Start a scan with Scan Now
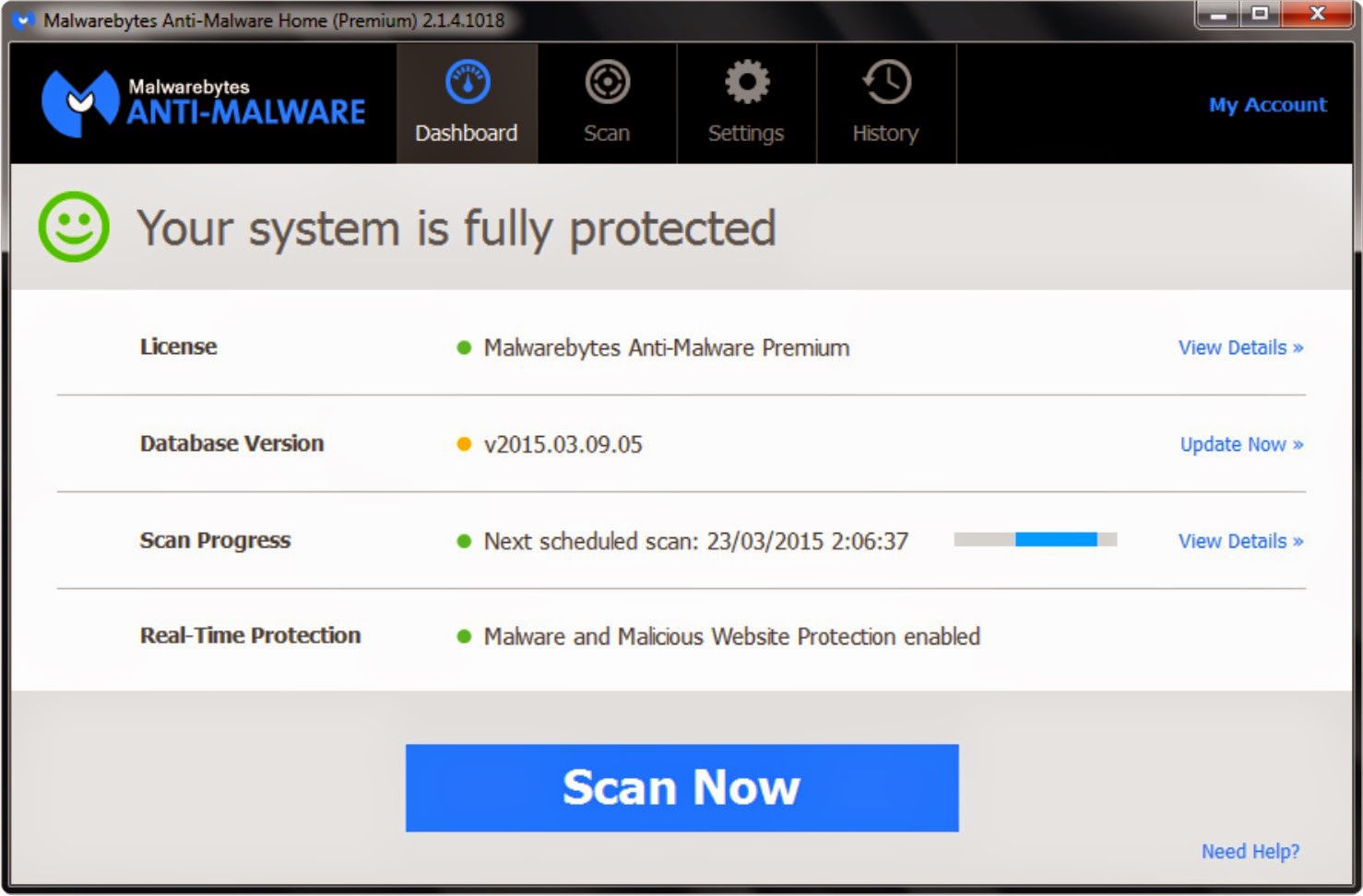Viewport: 1363px width, 896px height. click(681, 788)
